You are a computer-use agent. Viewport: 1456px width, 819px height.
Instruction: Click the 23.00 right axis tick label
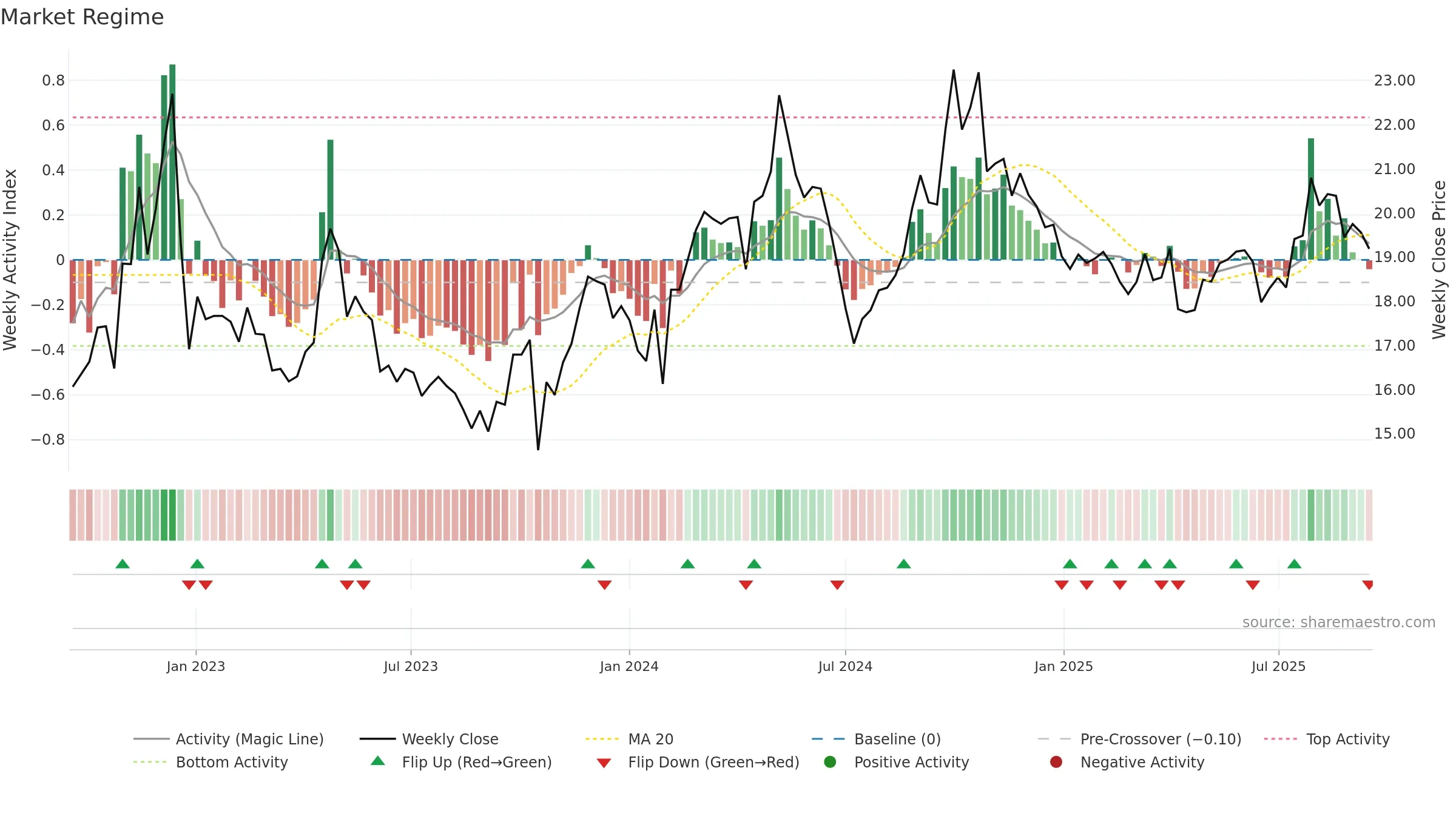pyautogui.click(x=1395, y=81)
